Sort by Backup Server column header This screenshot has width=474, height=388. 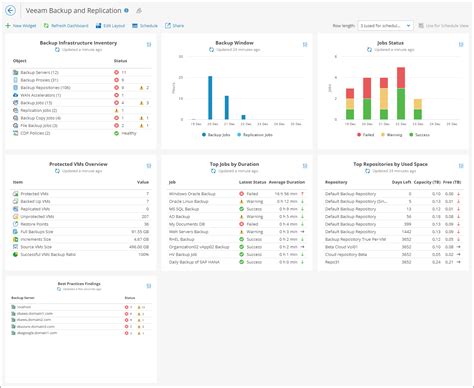click(x=23, y=298)
